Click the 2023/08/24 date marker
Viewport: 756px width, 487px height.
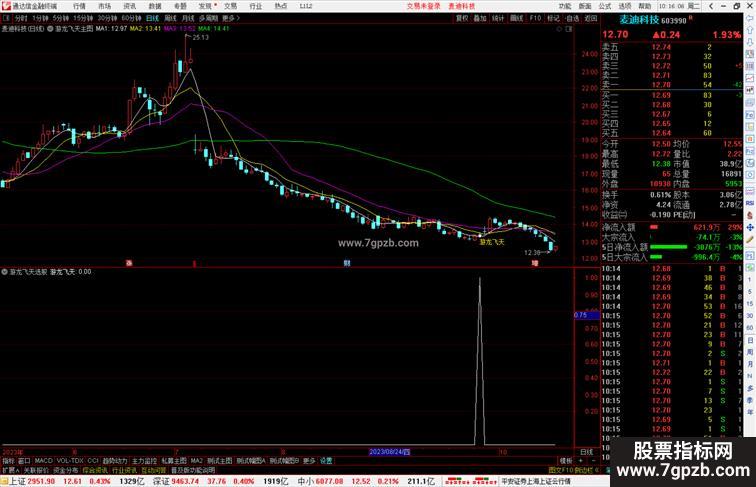pos(390,452)
